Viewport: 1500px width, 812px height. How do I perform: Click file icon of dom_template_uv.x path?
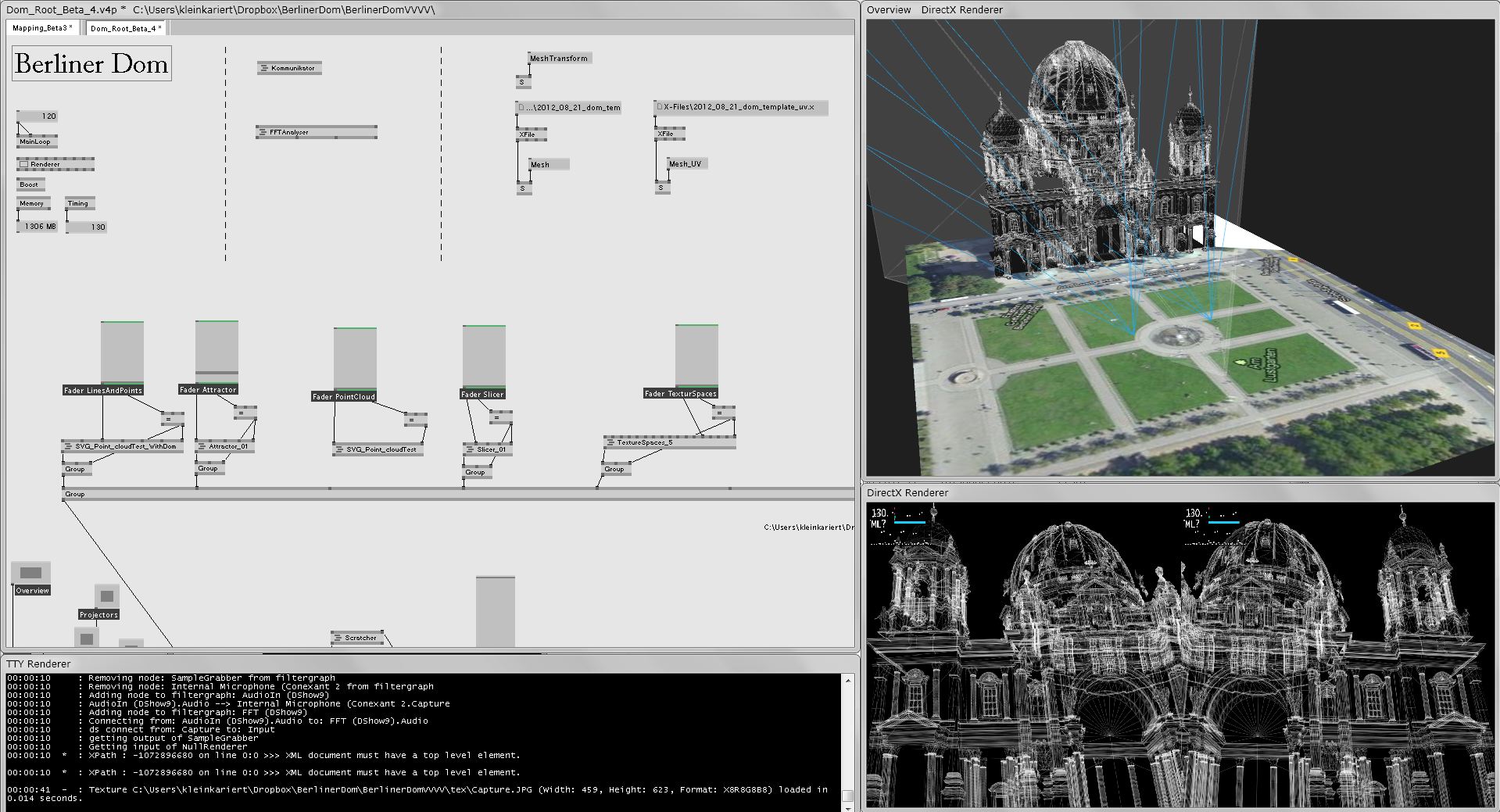coord(660,107)
